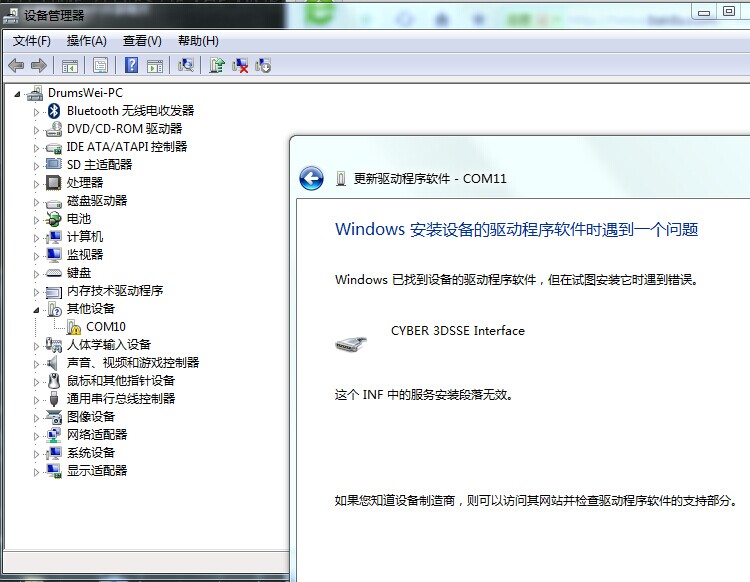Select 网络适配器 tree label

tap(97, 434)
